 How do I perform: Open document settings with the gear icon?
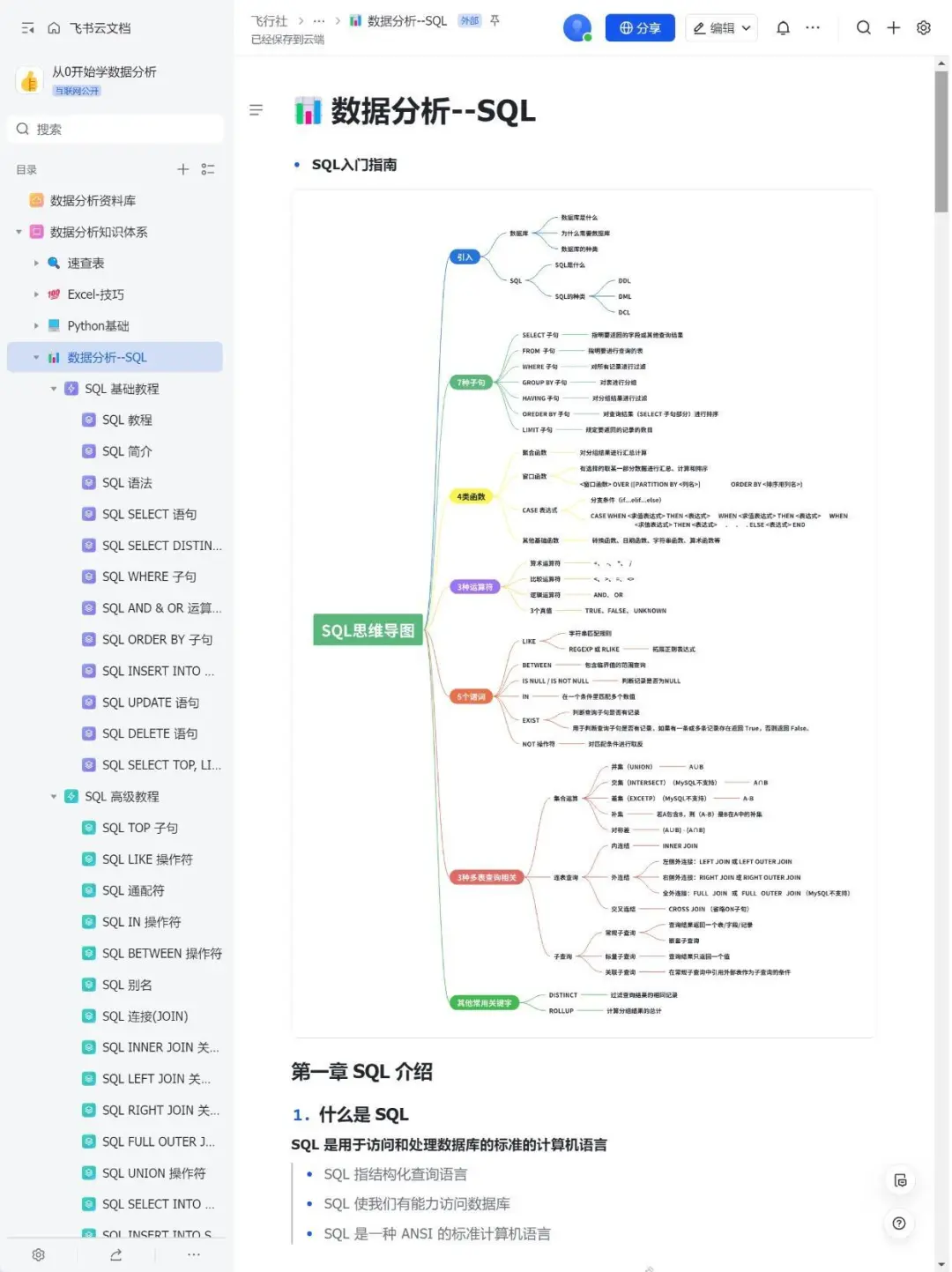coord(923,27)
